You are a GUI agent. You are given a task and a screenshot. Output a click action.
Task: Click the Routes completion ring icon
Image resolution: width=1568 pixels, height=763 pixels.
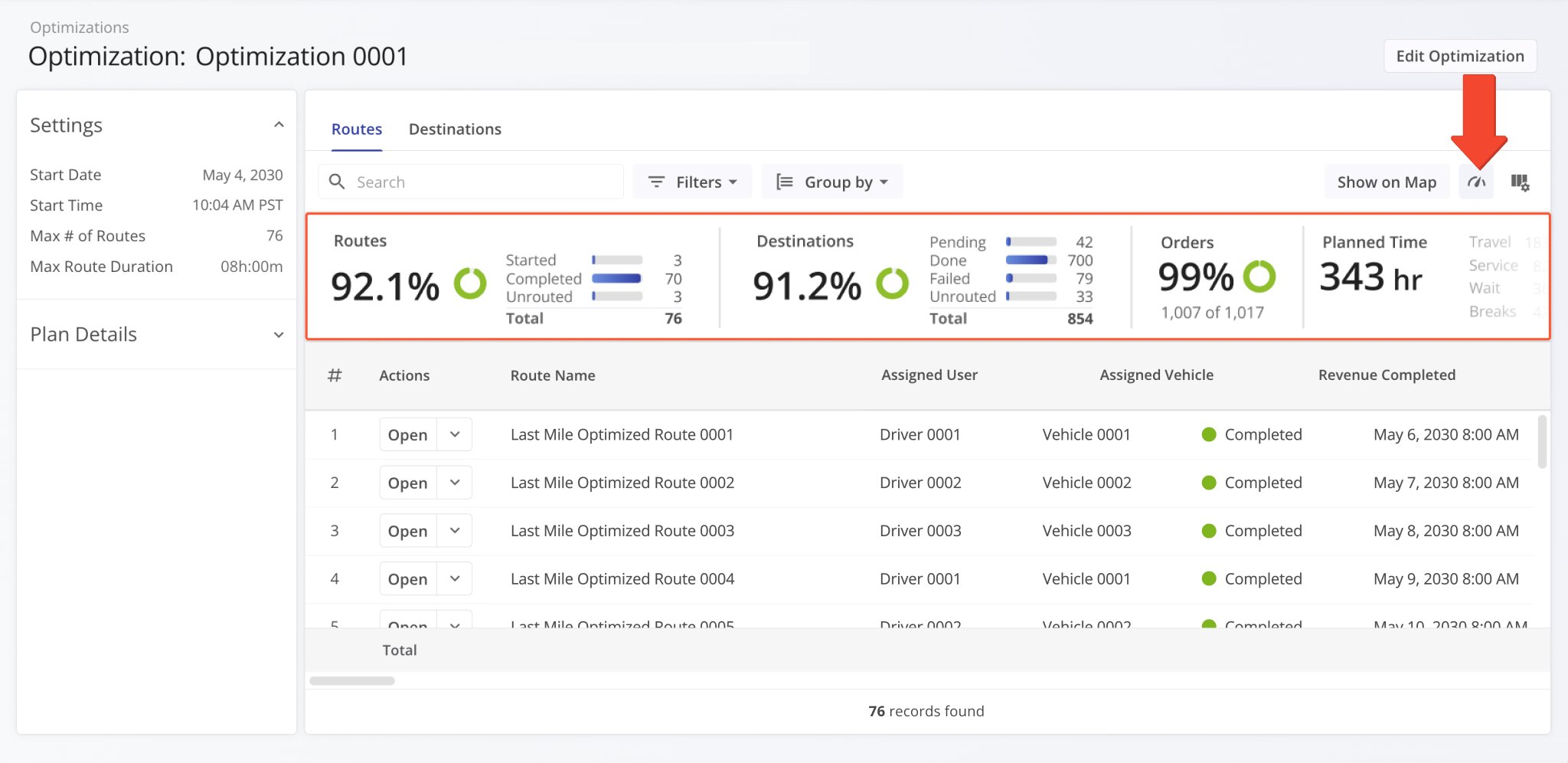click(x=470, y=283)
